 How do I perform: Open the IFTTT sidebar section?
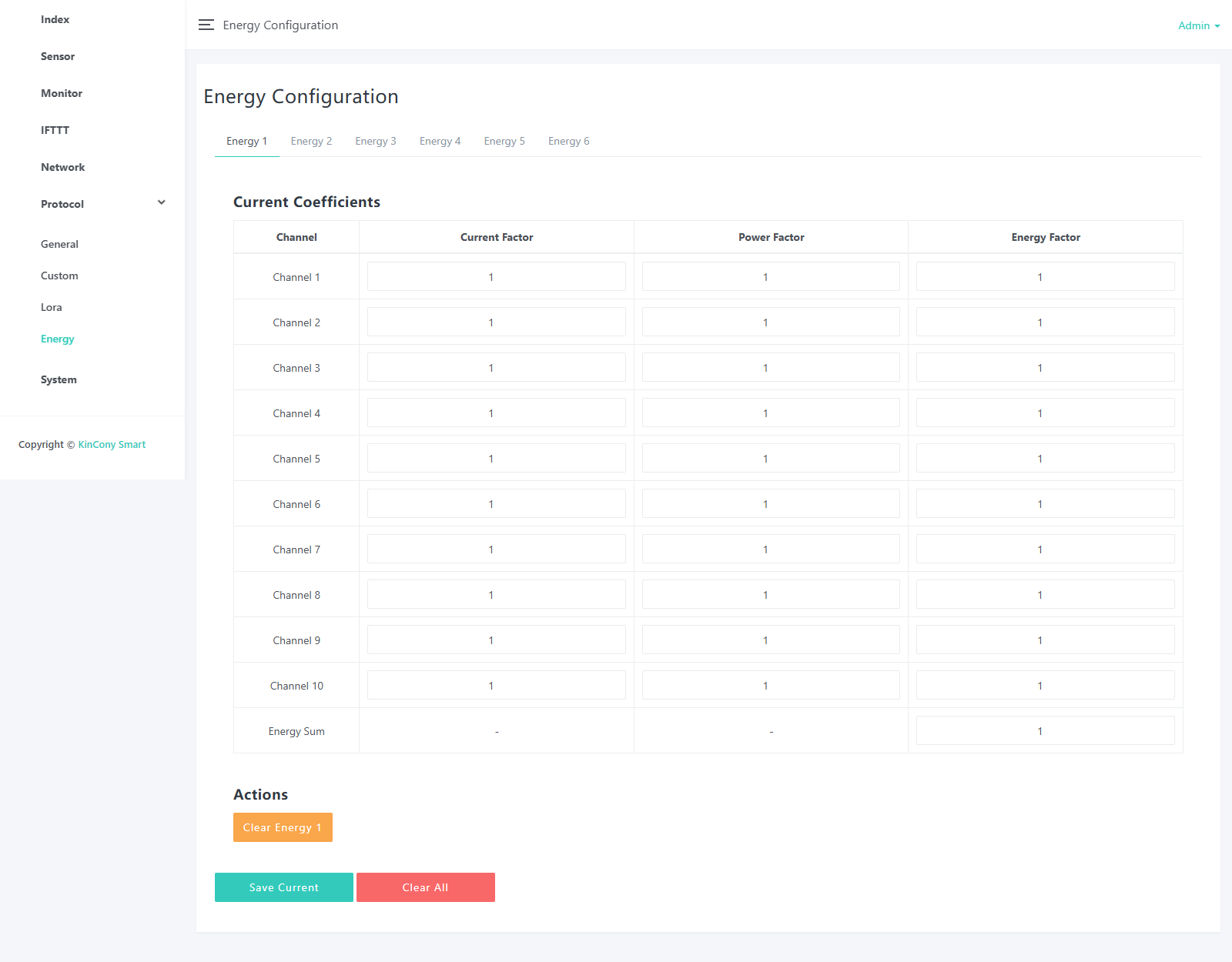coord(55,130)
